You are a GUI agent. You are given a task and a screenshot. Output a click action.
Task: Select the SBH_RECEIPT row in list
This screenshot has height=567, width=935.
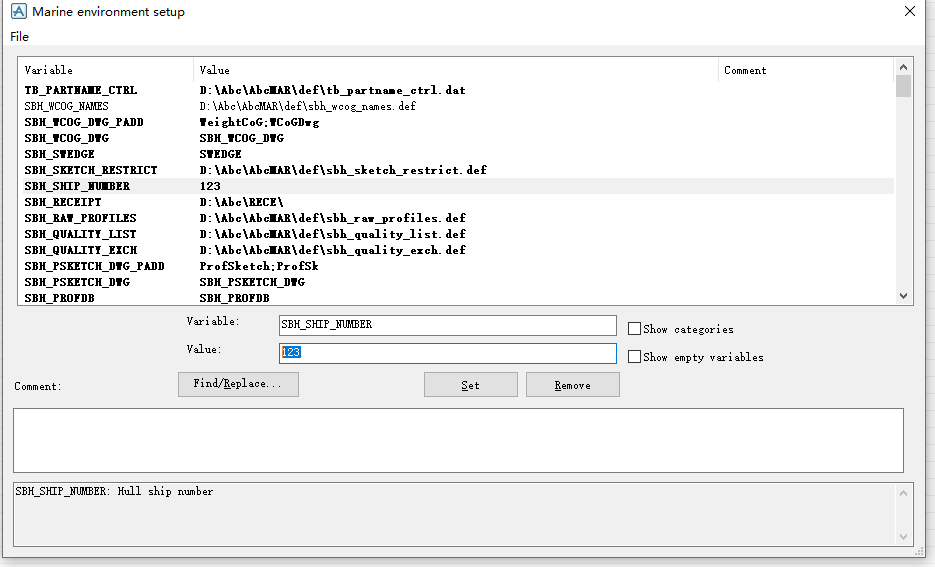pyautogui.click(x=63, y=202)
